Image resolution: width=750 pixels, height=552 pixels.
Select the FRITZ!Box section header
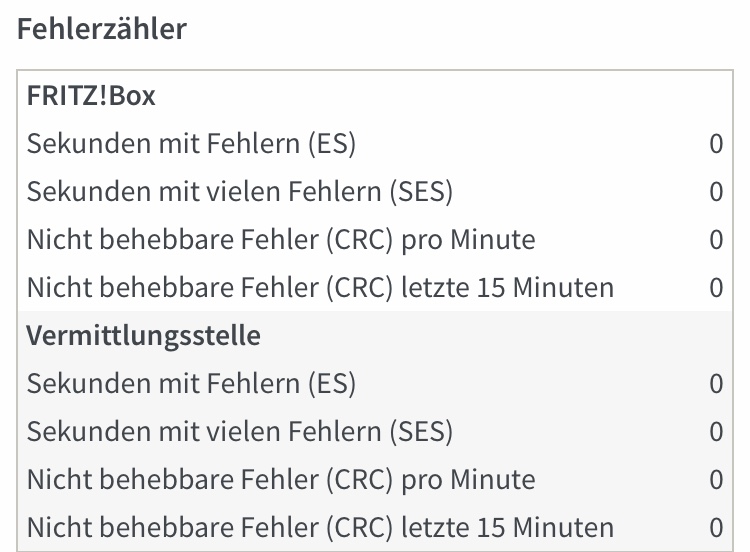[91, 97]
